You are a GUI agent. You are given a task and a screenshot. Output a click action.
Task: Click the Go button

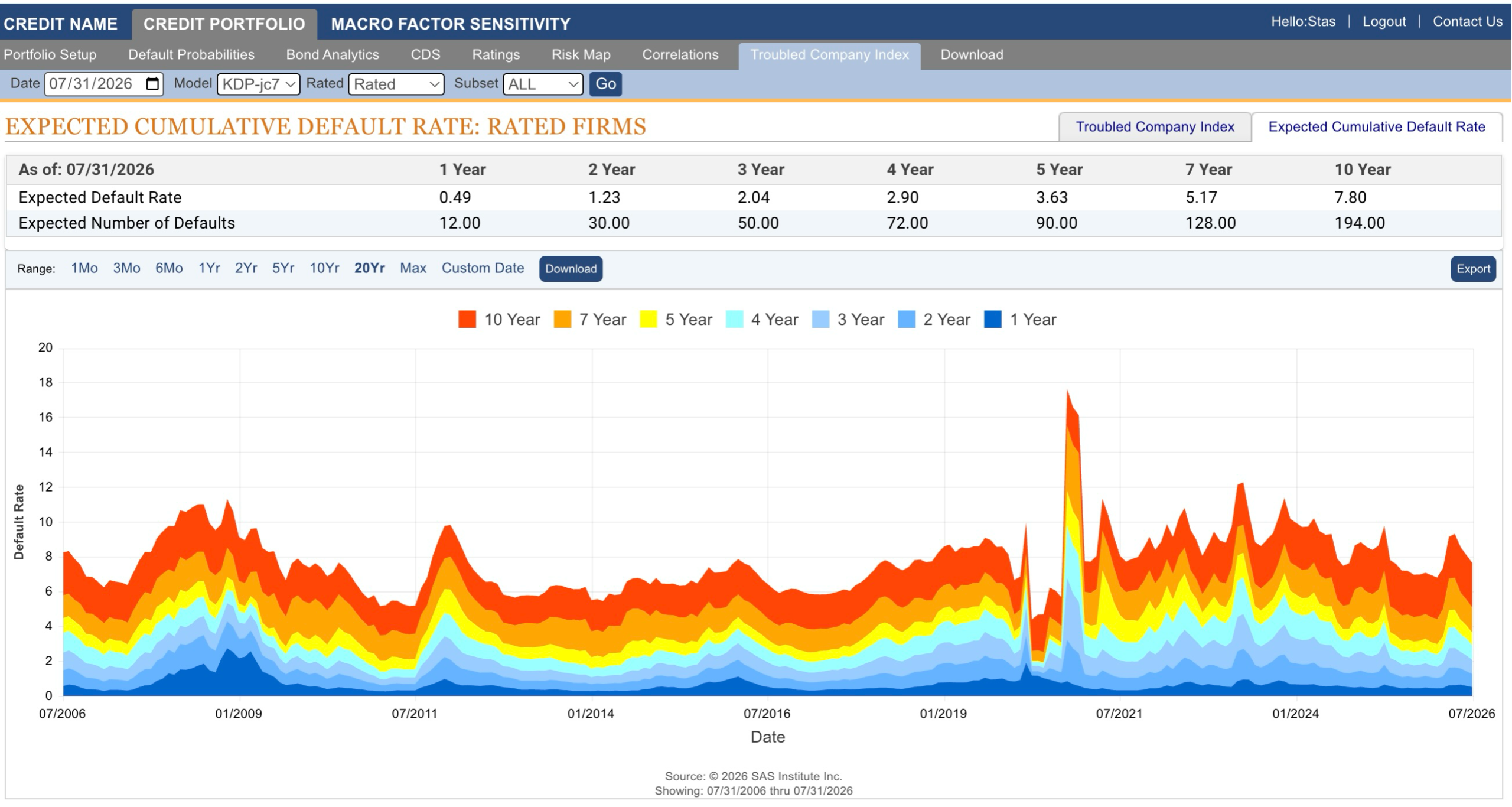click(605, 84)
